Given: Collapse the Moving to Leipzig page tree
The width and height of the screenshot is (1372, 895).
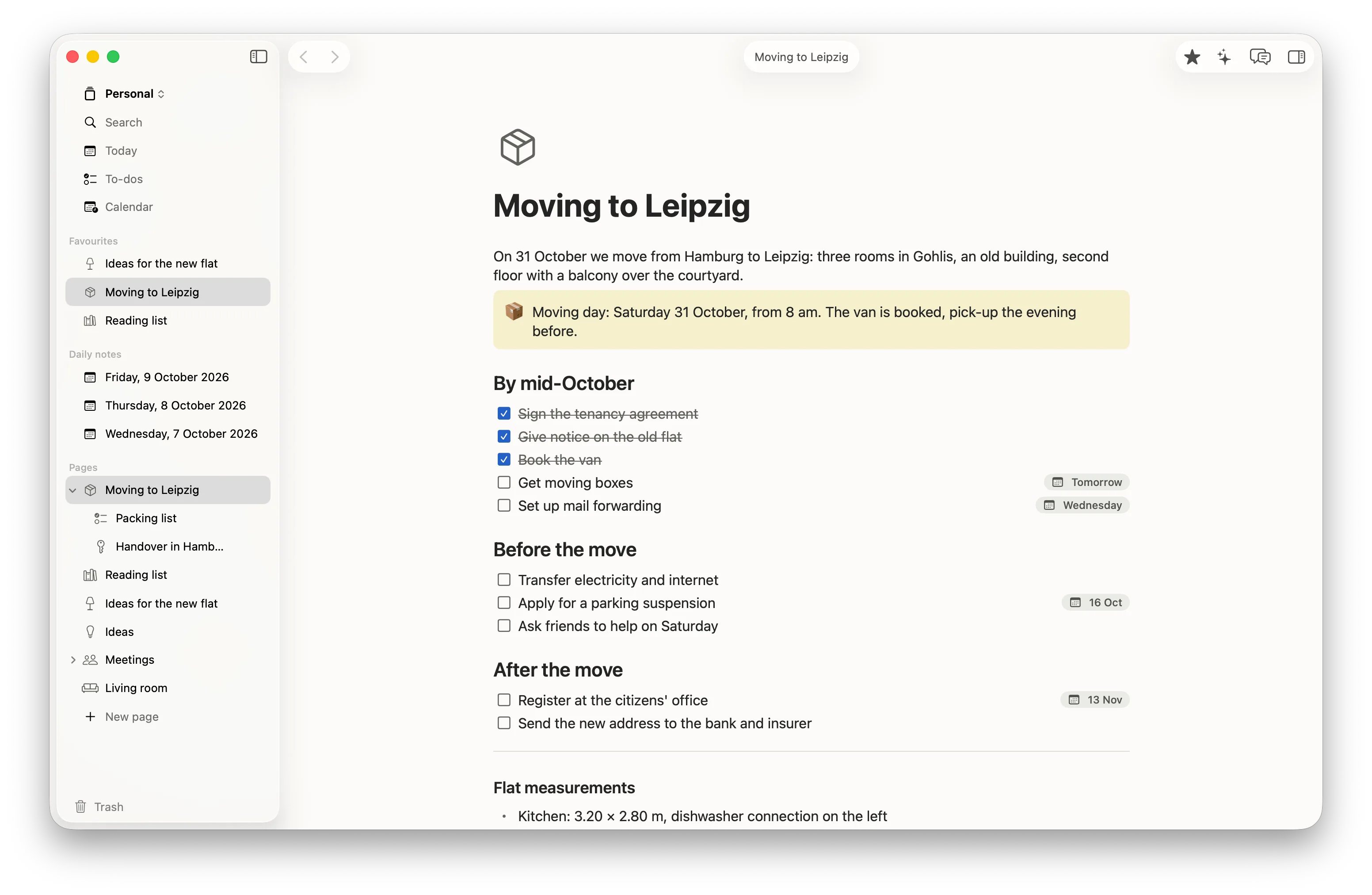Looking at the screenshot, I should [x=72, y=490].
